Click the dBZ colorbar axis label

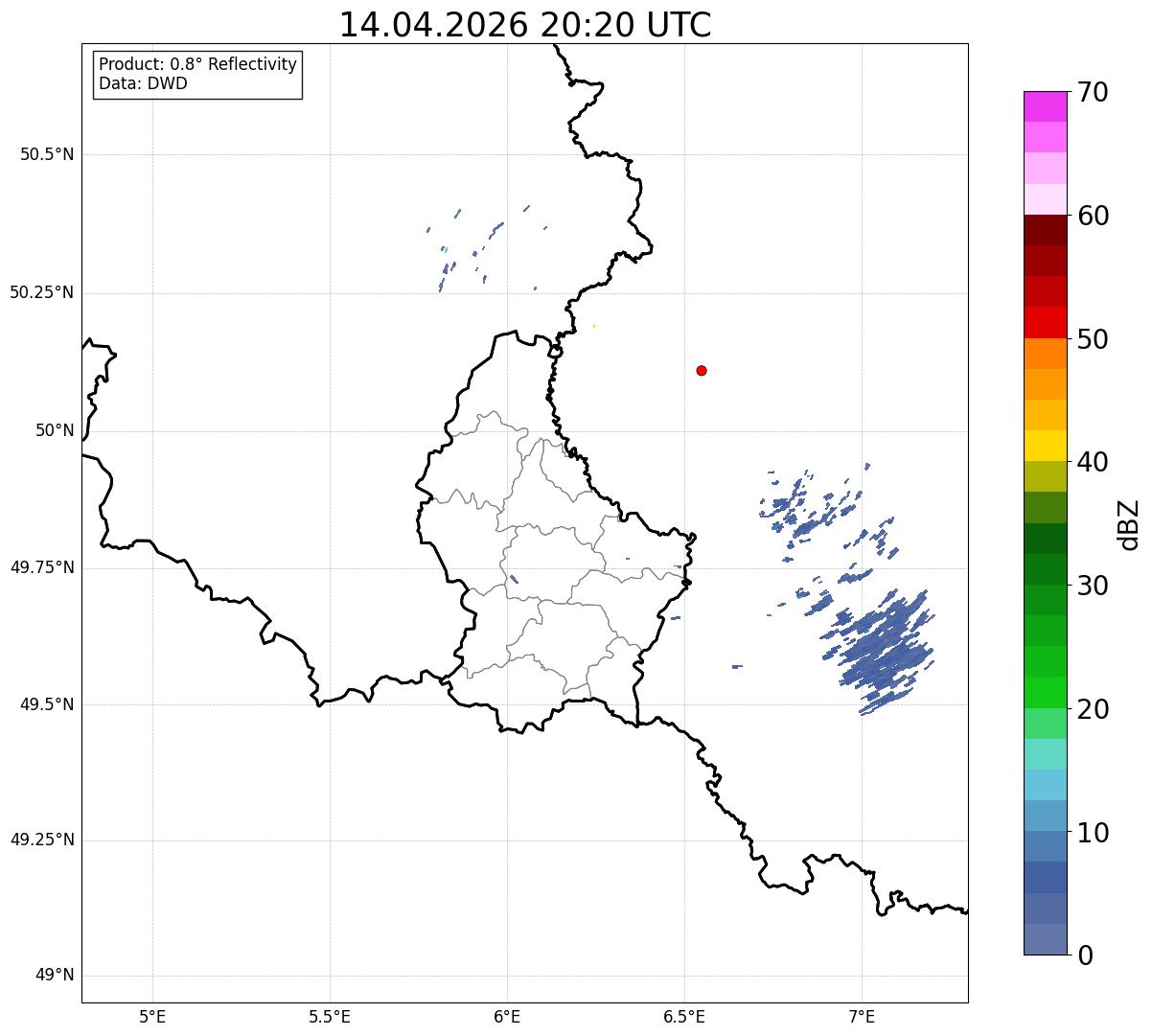pyautogui.click(x=1129, y=524)
